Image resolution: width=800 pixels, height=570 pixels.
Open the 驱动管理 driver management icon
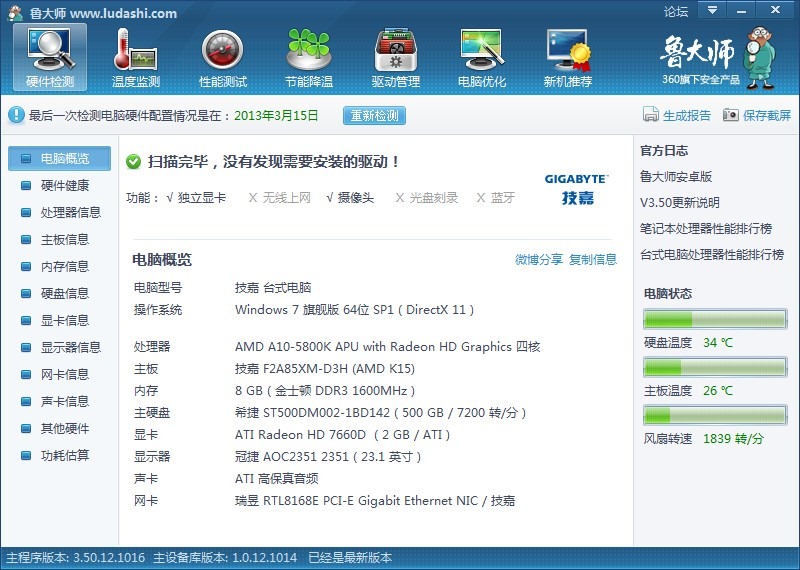[x=395, y=57]
